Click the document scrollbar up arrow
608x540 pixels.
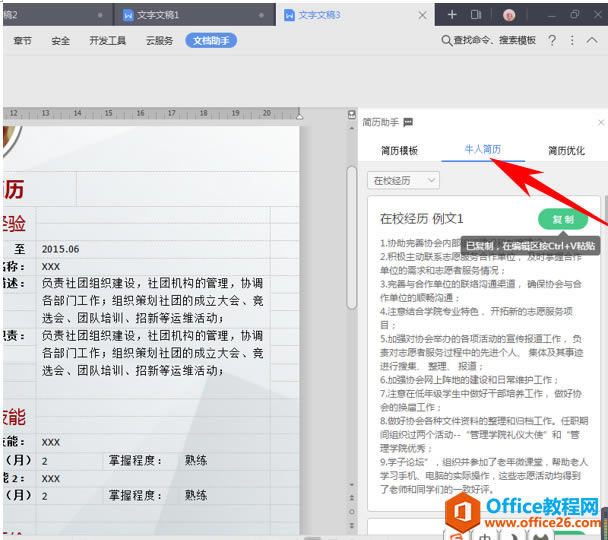352,128
